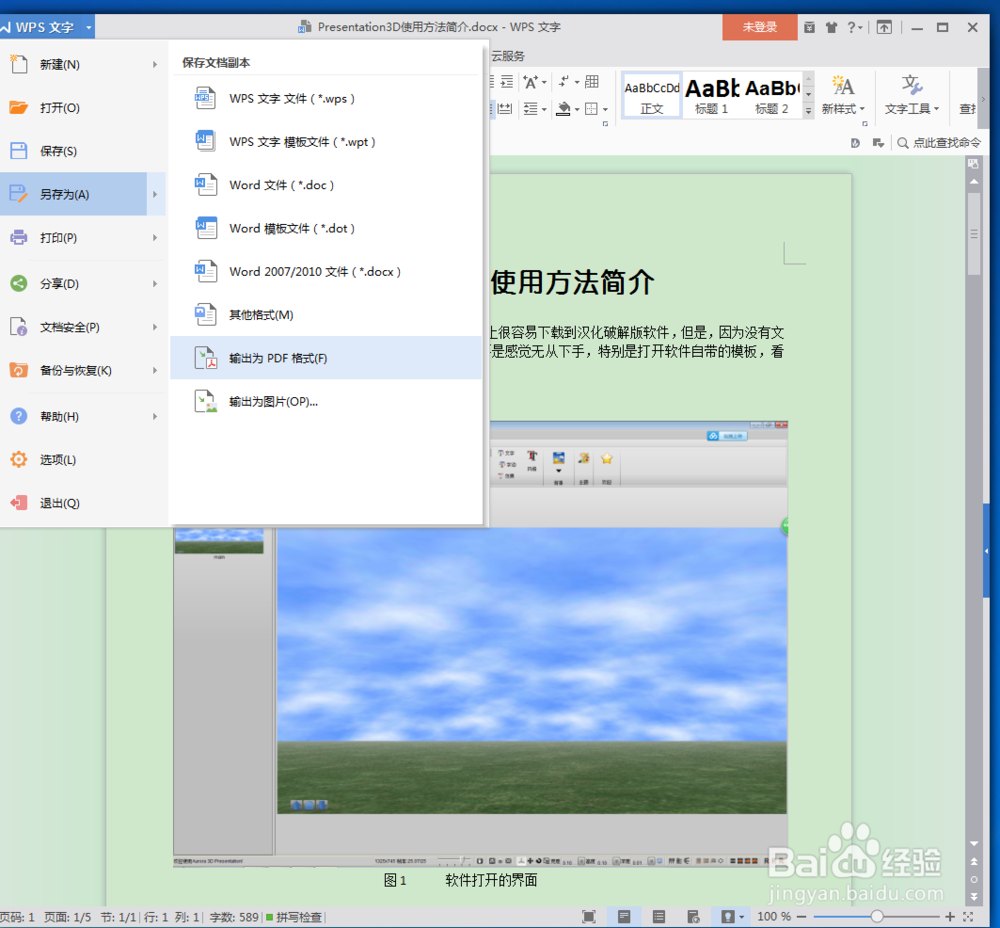
Task: Save as WPS 文字 模板文件 (*.wpt)
Action: pyautogui.click(x=325, y=142)
